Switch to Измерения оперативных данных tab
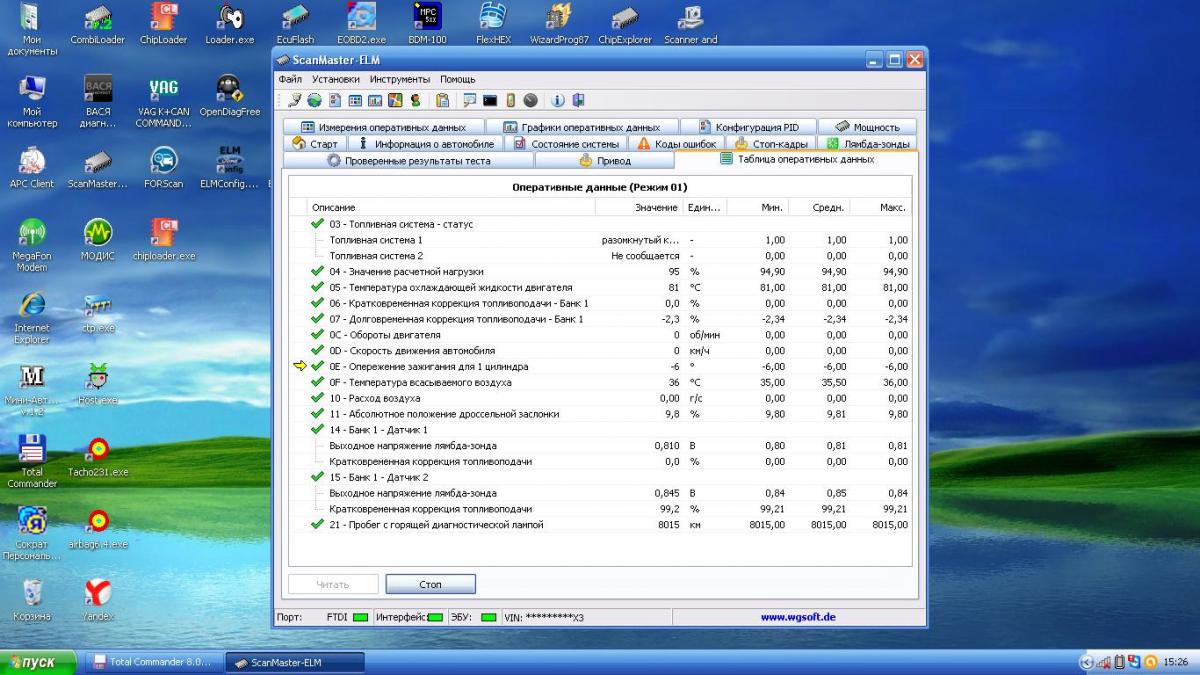The image size is (1200, 675). [383, 127]
